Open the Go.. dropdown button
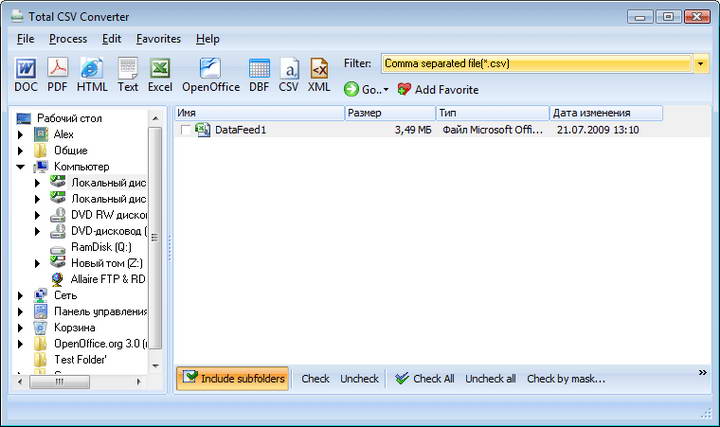This screenshot has width=720, height=427. pos(366,89)
